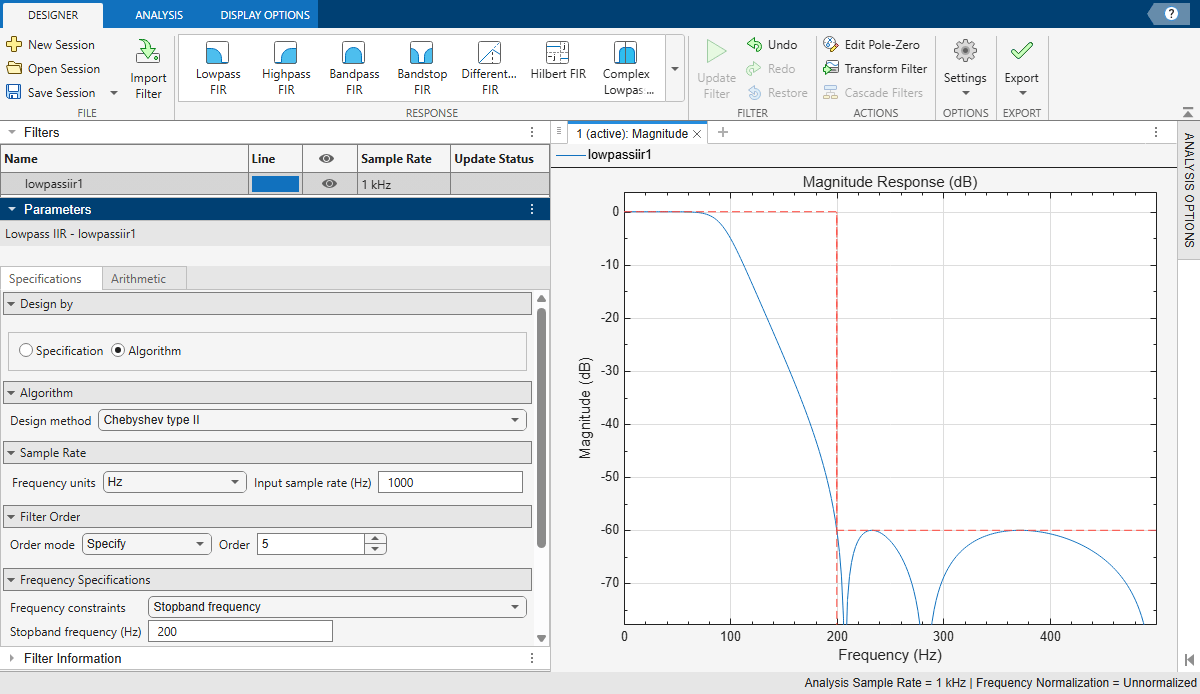The image size is (1200, 694).
Task: Open the Settings gear menu
Action: [965, 69]
